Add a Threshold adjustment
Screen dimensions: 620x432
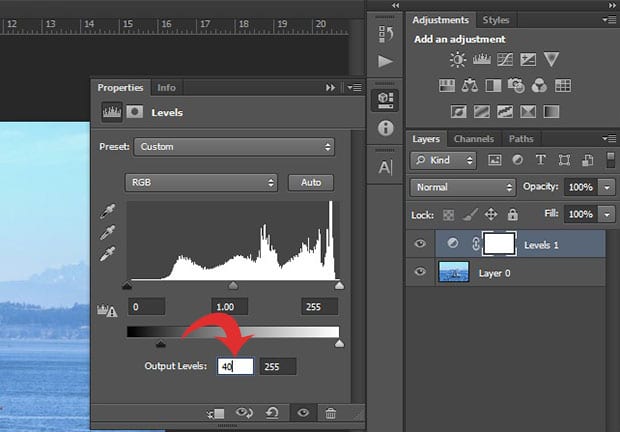(505, 111)
